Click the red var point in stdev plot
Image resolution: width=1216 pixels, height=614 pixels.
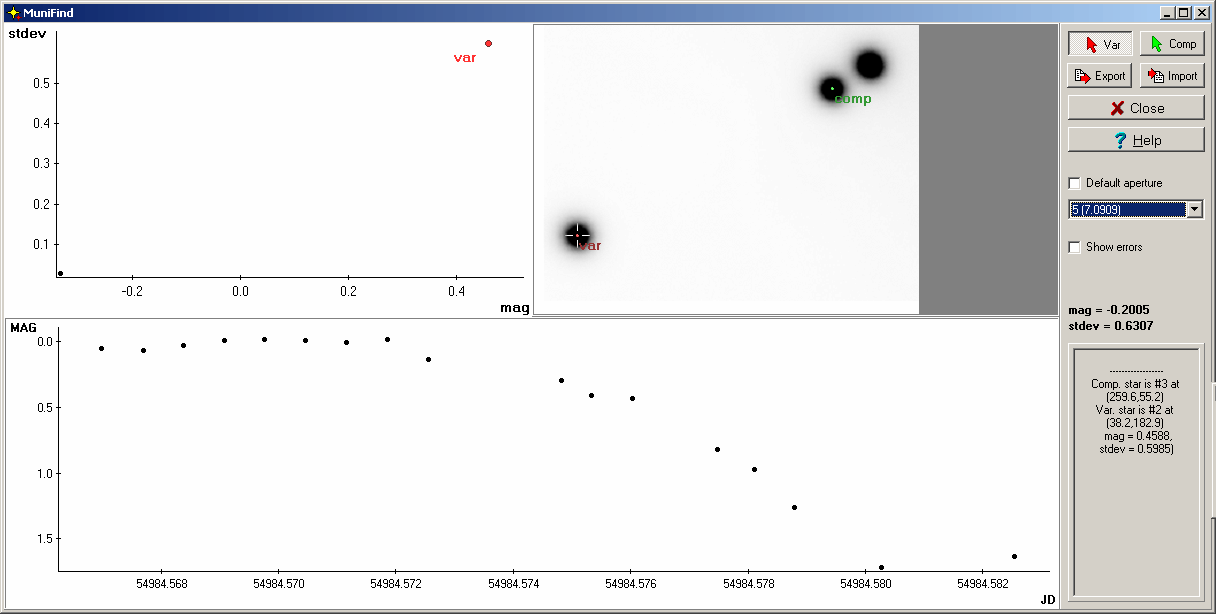pos(488,43)
